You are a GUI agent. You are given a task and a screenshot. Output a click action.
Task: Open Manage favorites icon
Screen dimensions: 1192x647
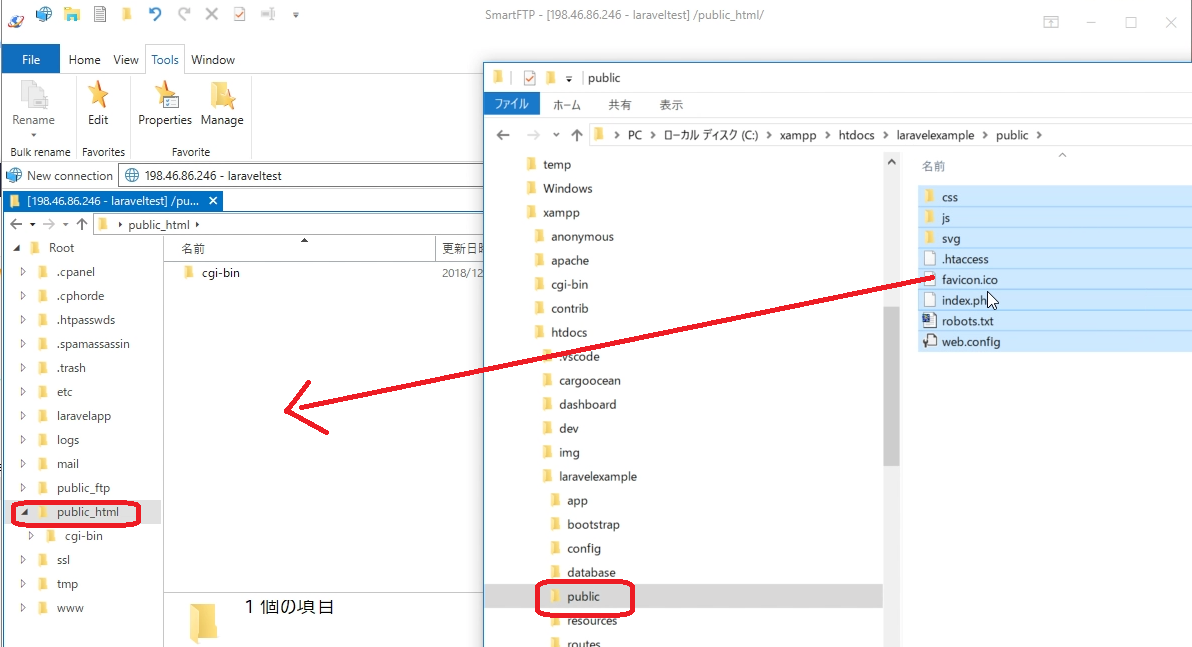[222, 95]
